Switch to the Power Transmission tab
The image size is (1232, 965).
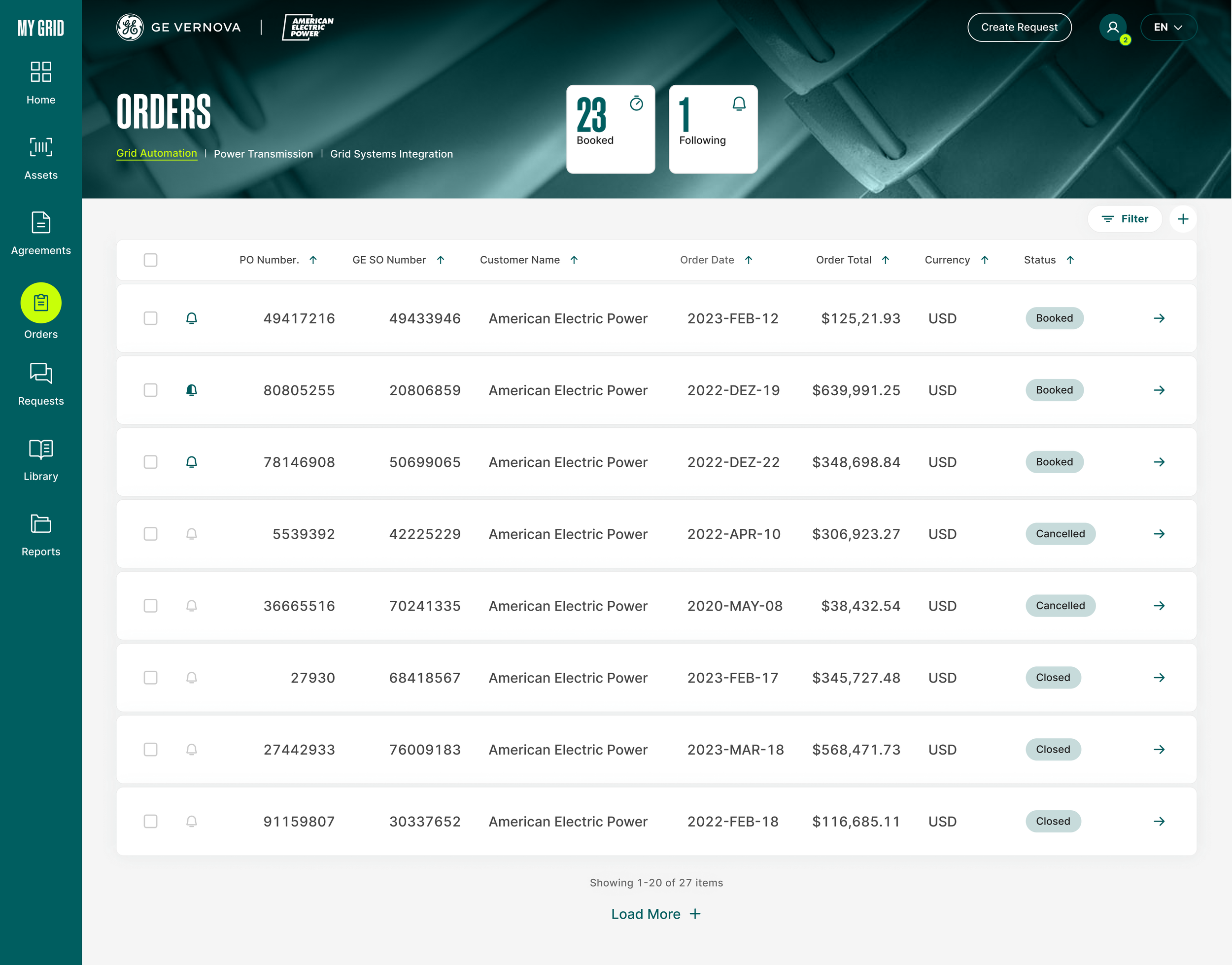coord(263,153)
